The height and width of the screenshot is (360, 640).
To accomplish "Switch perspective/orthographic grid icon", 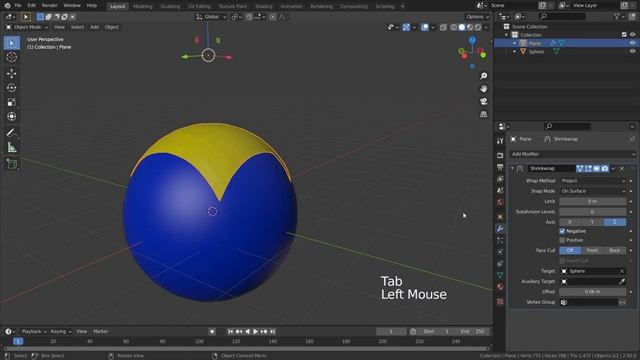I will pyautogui.click(x=484, y=114).
